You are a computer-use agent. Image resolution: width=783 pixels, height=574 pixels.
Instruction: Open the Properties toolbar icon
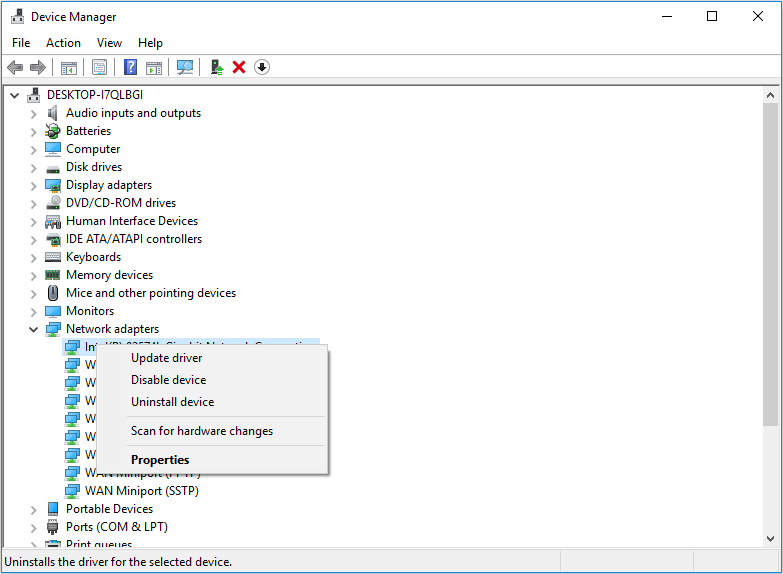pos(99,67)
